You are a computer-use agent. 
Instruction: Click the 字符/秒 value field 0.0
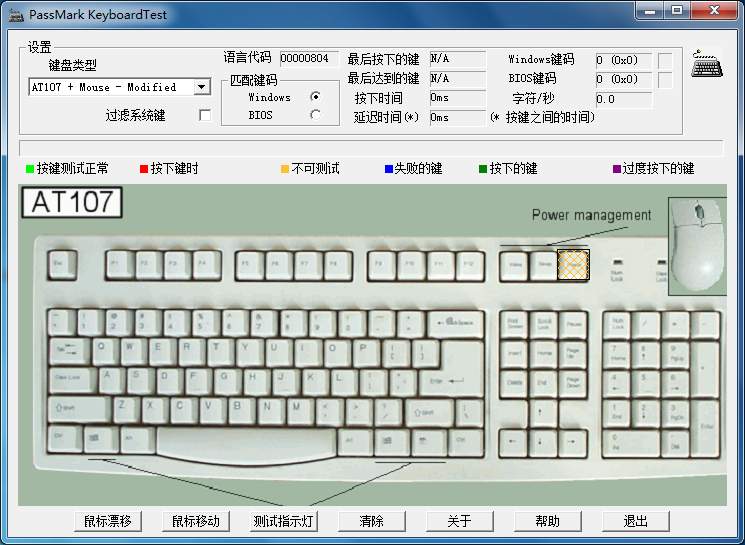[x=624, y=99]
